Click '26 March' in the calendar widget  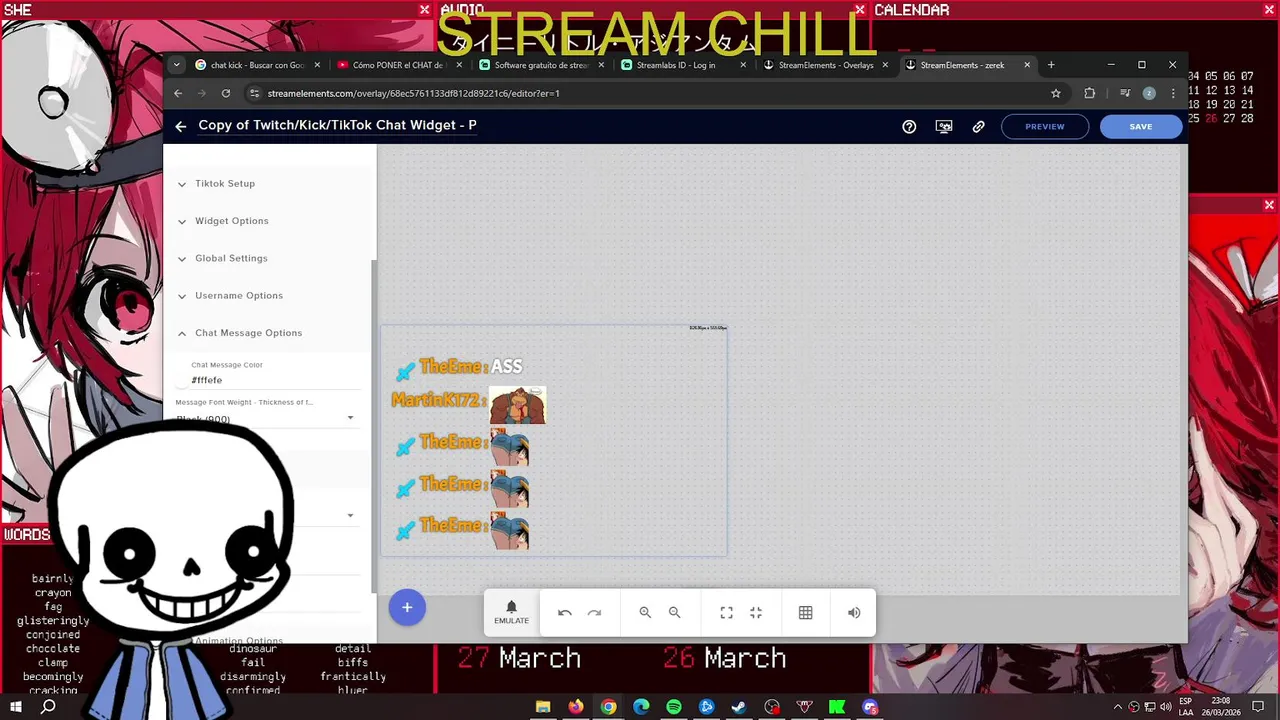(x=725, y=658)
